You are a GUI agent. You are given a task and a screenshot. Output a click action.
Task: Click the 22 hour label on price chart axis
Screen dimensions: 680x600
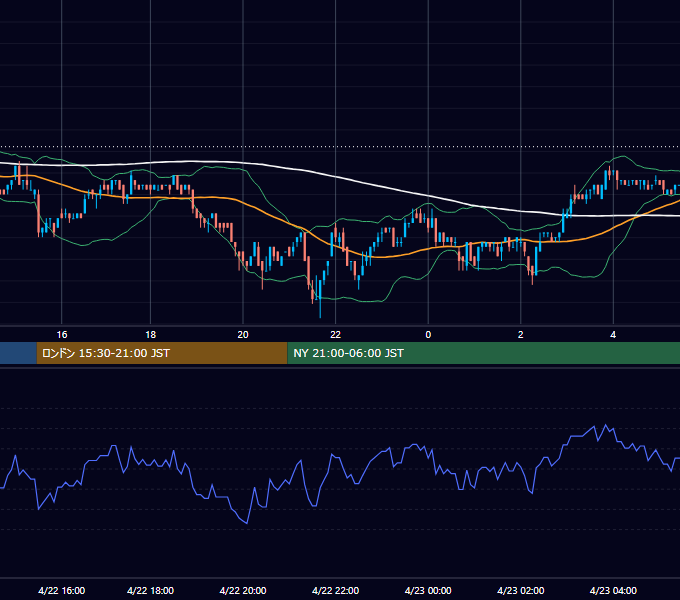click(335, 335)
